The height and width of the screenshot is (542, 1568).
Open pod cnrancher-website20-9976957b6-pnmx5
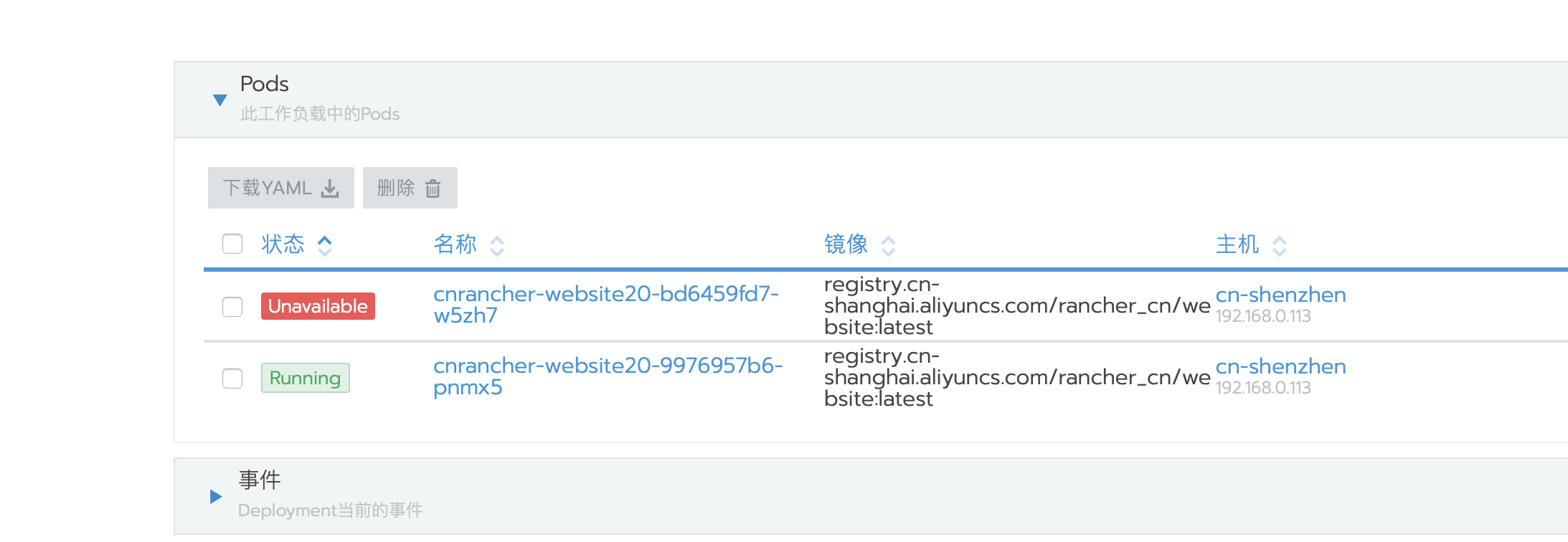(608, 376)
